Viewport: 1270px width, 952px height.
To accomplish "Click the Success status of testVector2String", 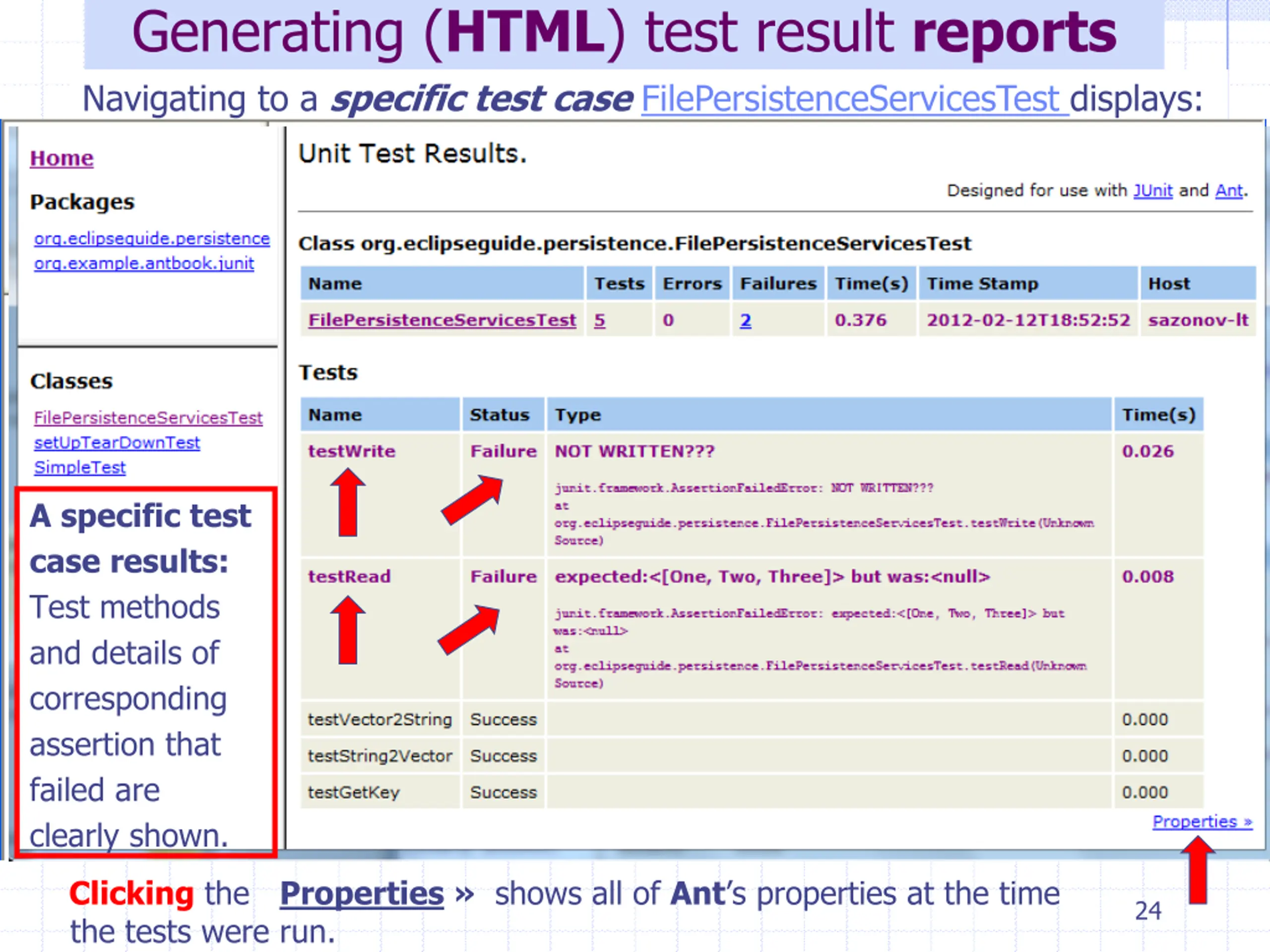I will (504, 719).
